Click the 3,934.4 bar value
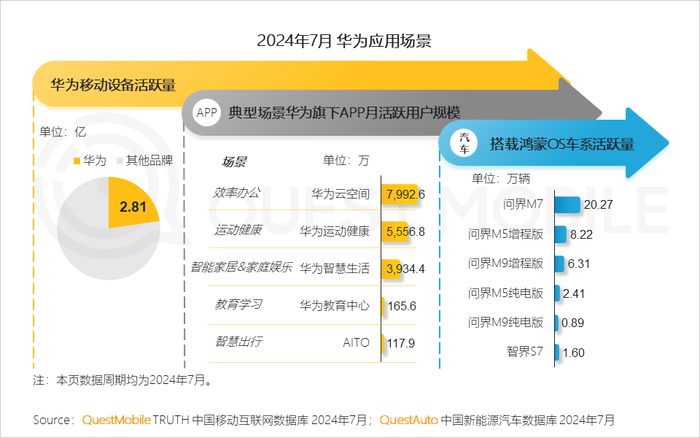Screen dimensions: 700x438 point(405,269)
